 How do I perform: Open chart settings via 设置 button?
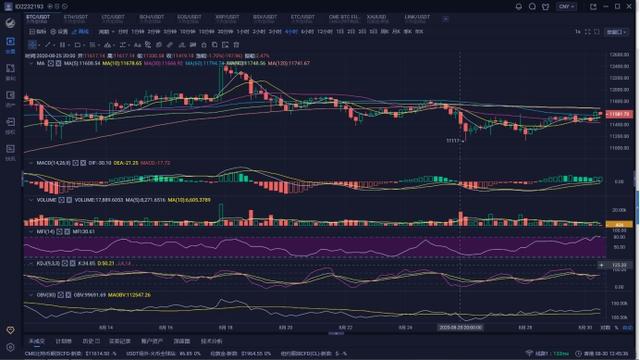tap(60, 31)
